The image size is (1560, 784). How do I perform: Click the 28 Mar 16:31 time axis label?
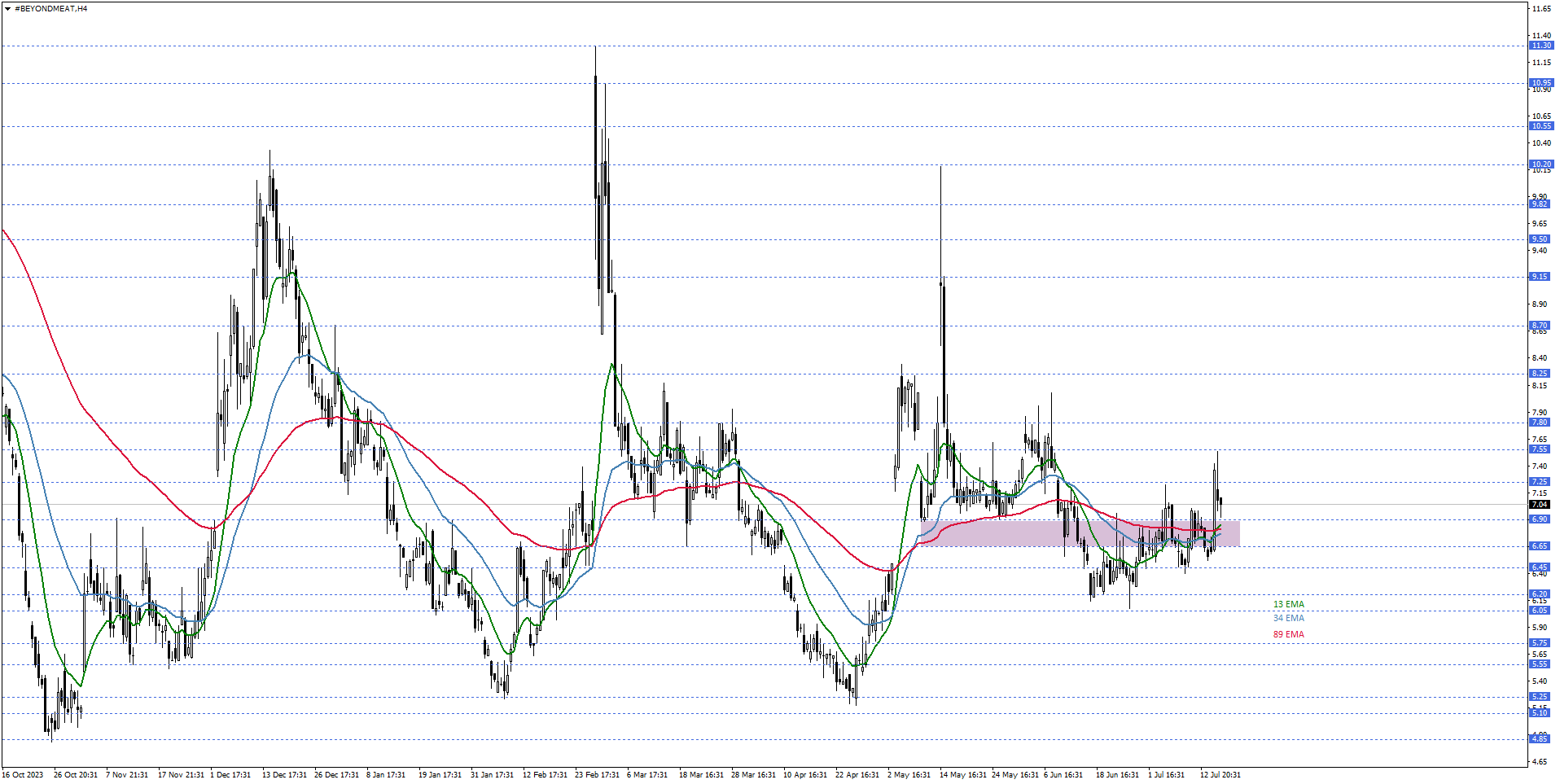[x=754, y=775]
